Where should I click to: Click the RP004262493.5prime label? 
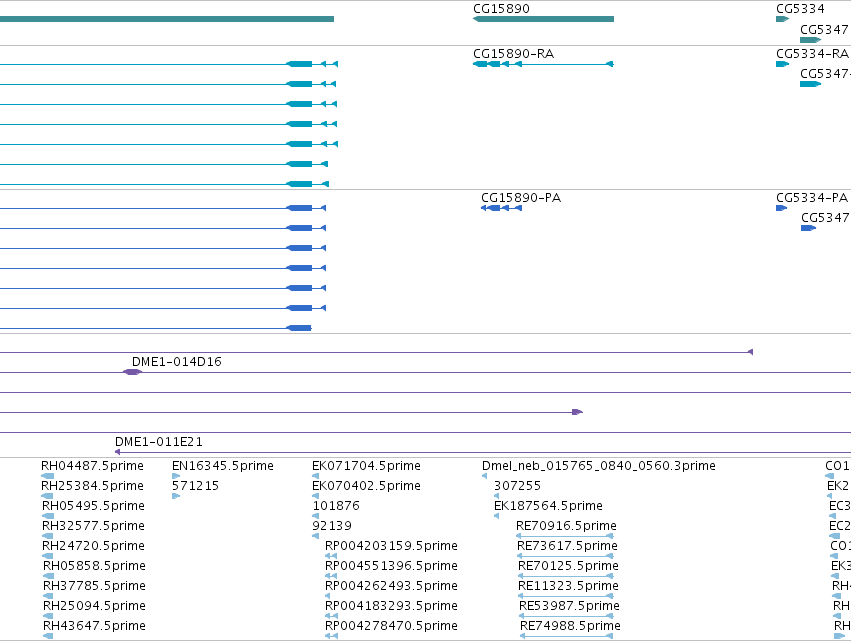(391, 586)
